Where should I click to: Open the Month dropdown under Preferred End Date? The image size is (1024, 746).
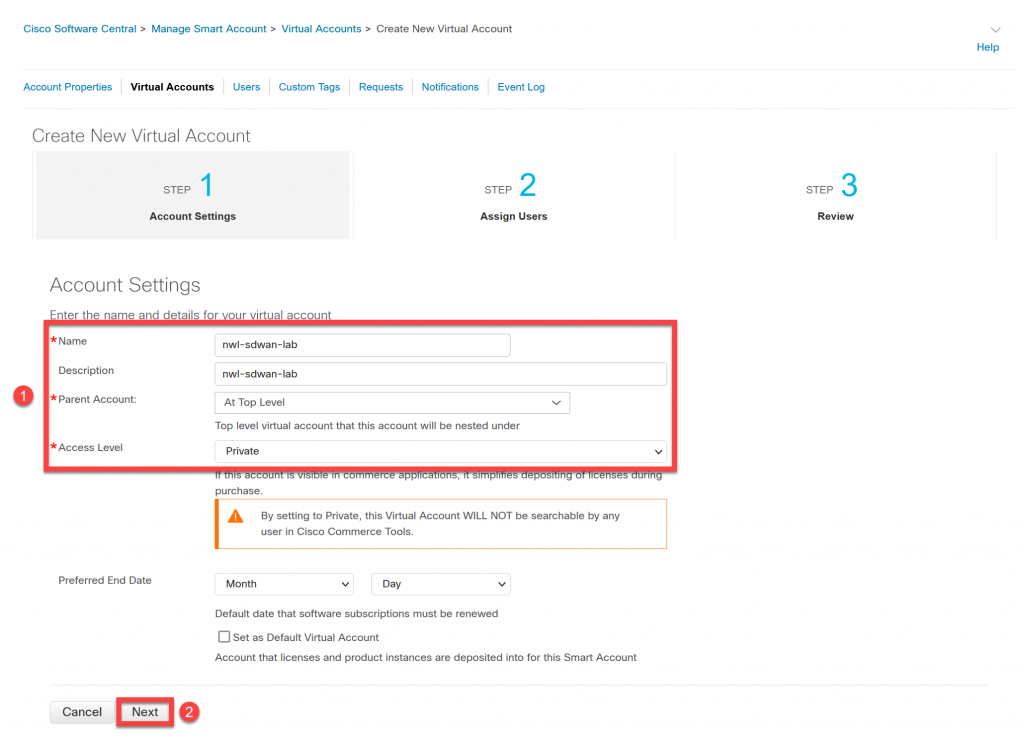pos(284,584)
